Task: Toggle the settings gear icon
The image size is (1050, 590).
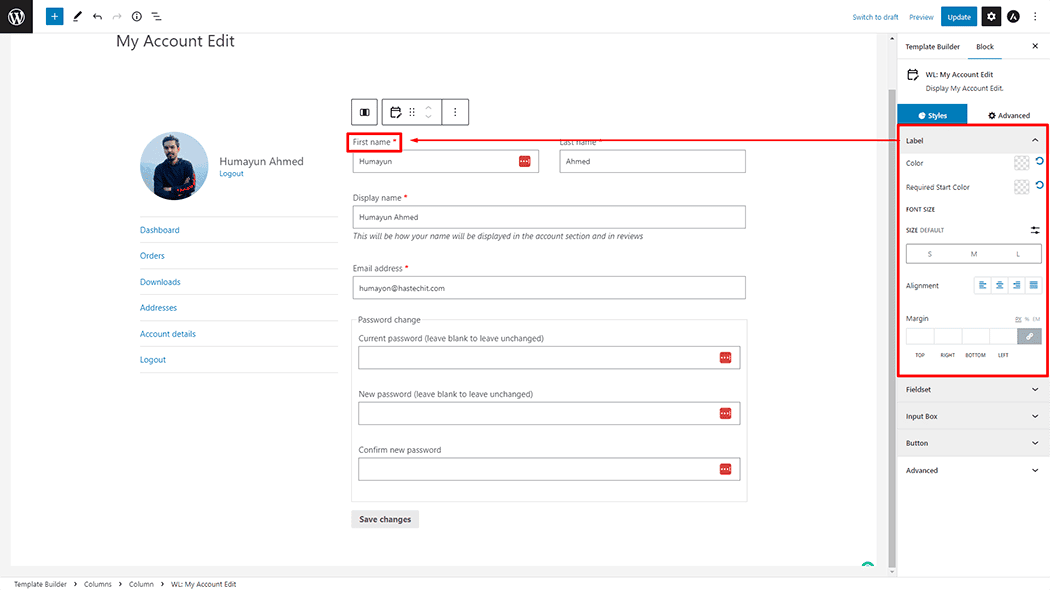Action: coord(990,17)
